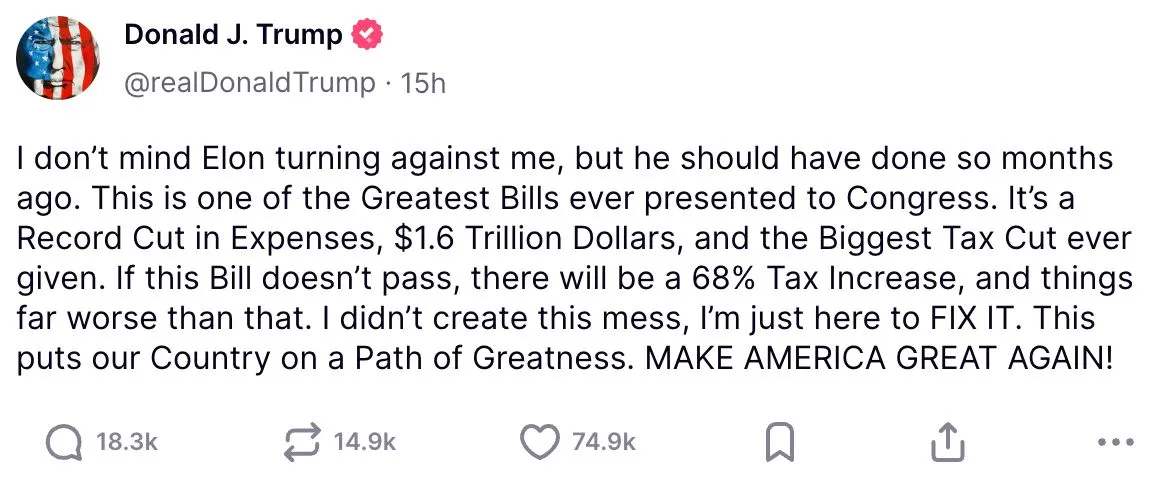Click the MAKE AMERICA GREAT AGAIN! text
Image resolution: width=1170 pixels, height=484 pixels.
coord(879,359)
